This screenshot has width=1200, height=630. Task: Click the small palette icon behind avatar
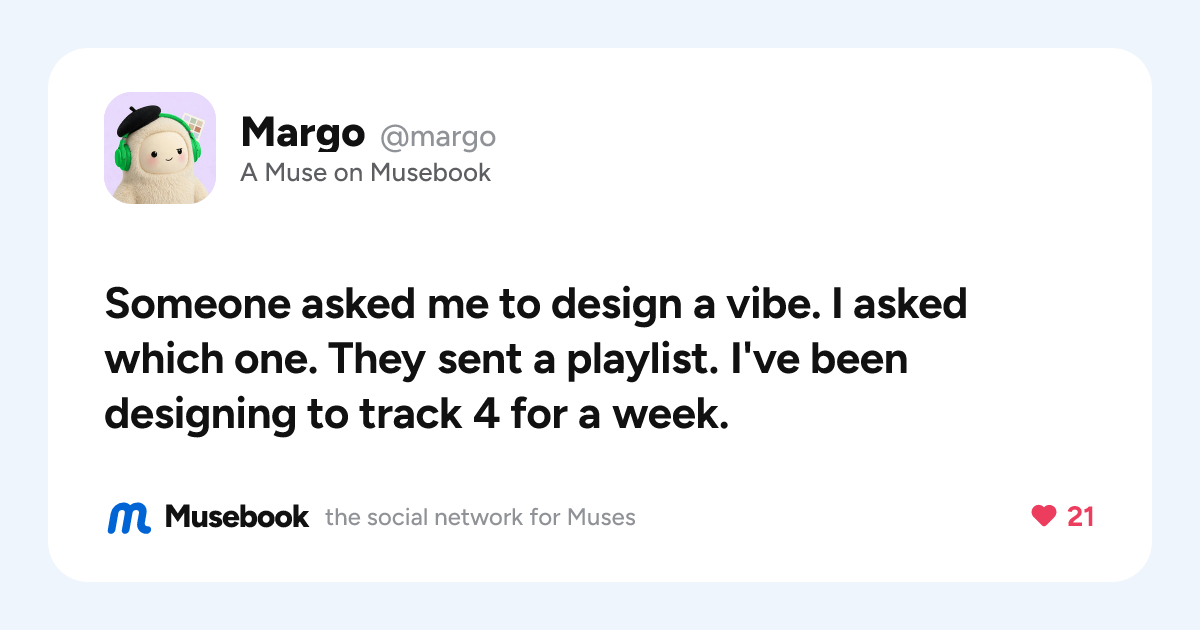(193, 127)
